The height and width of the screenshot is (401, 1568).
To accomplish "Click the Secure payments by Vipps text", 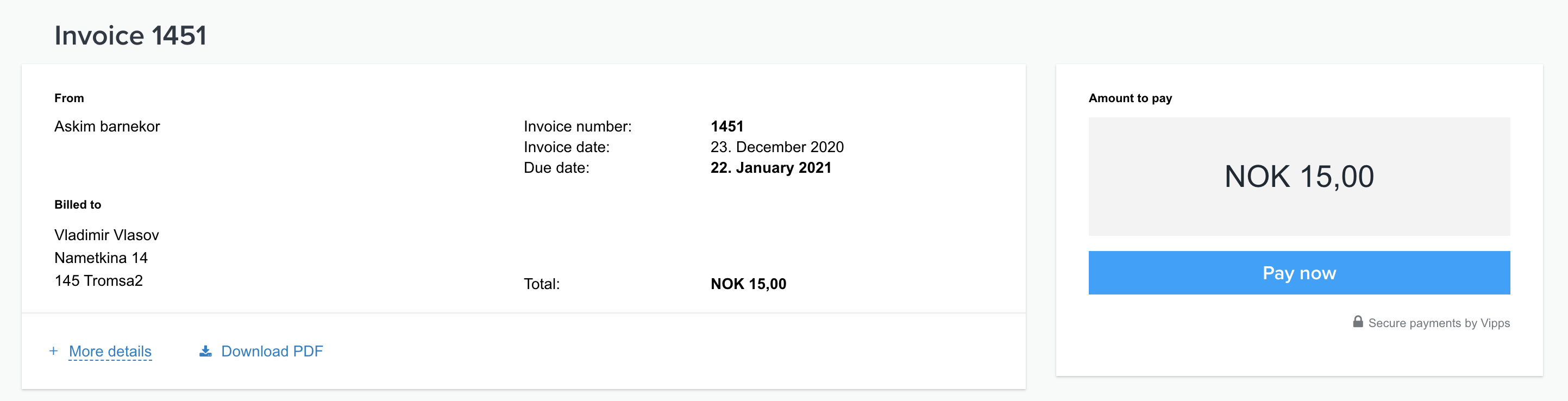I will pos(1439,323).
